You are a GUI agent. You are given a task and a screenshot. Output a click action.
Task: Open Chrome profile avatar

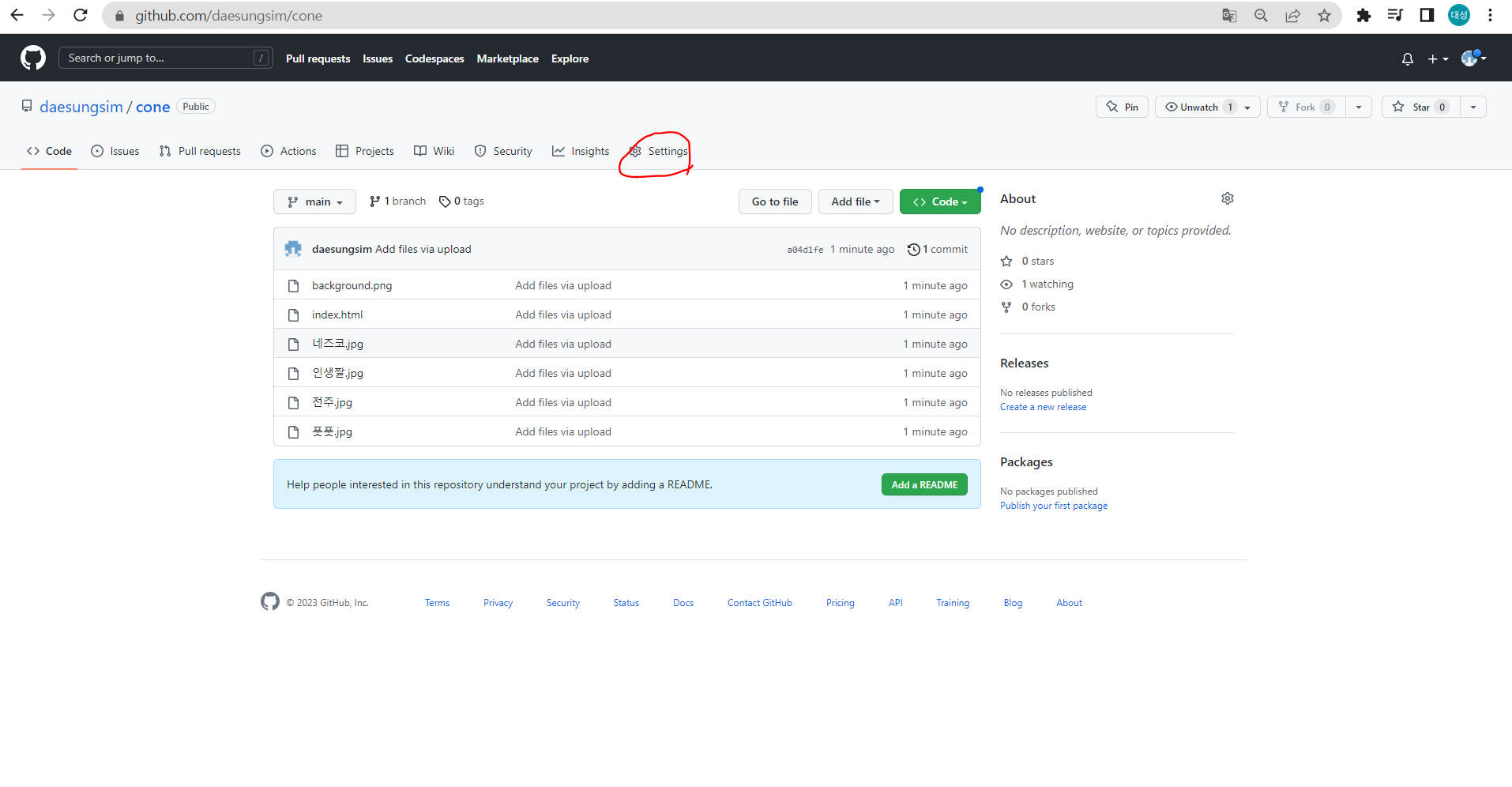click(x=1458, y=15)
